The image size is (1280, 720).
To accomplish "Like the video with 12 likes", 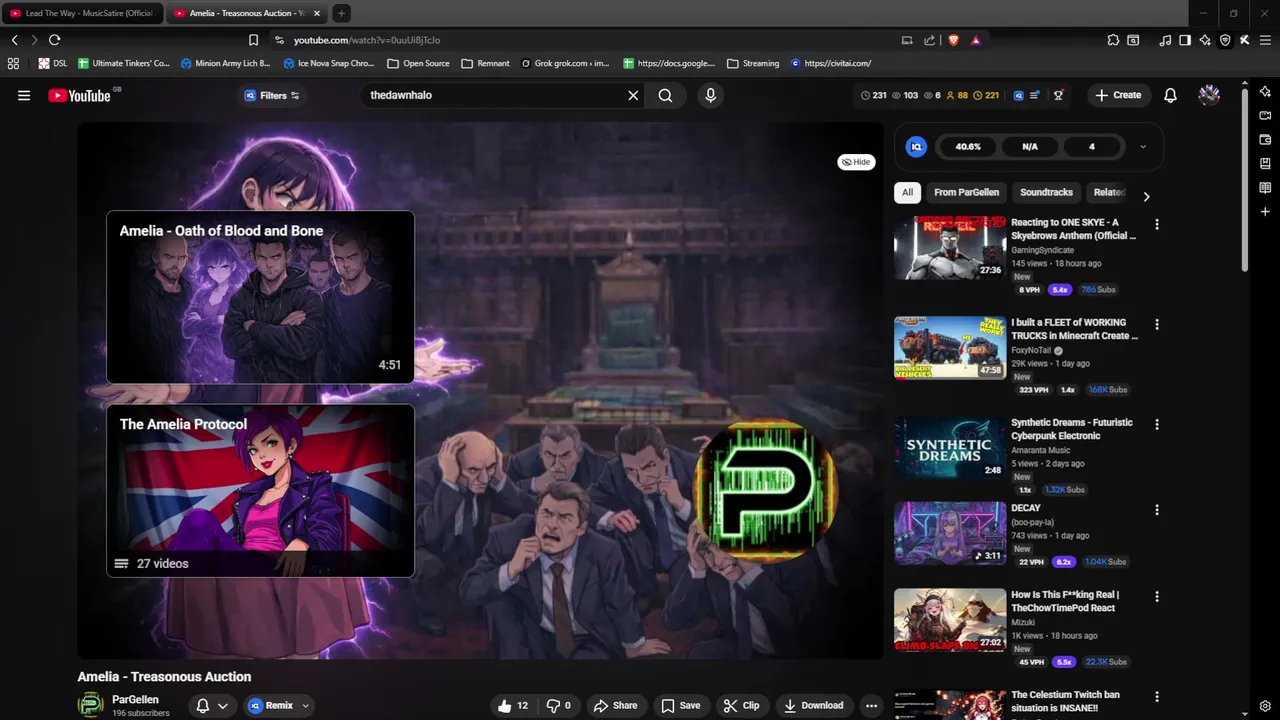I will (513, 705).
